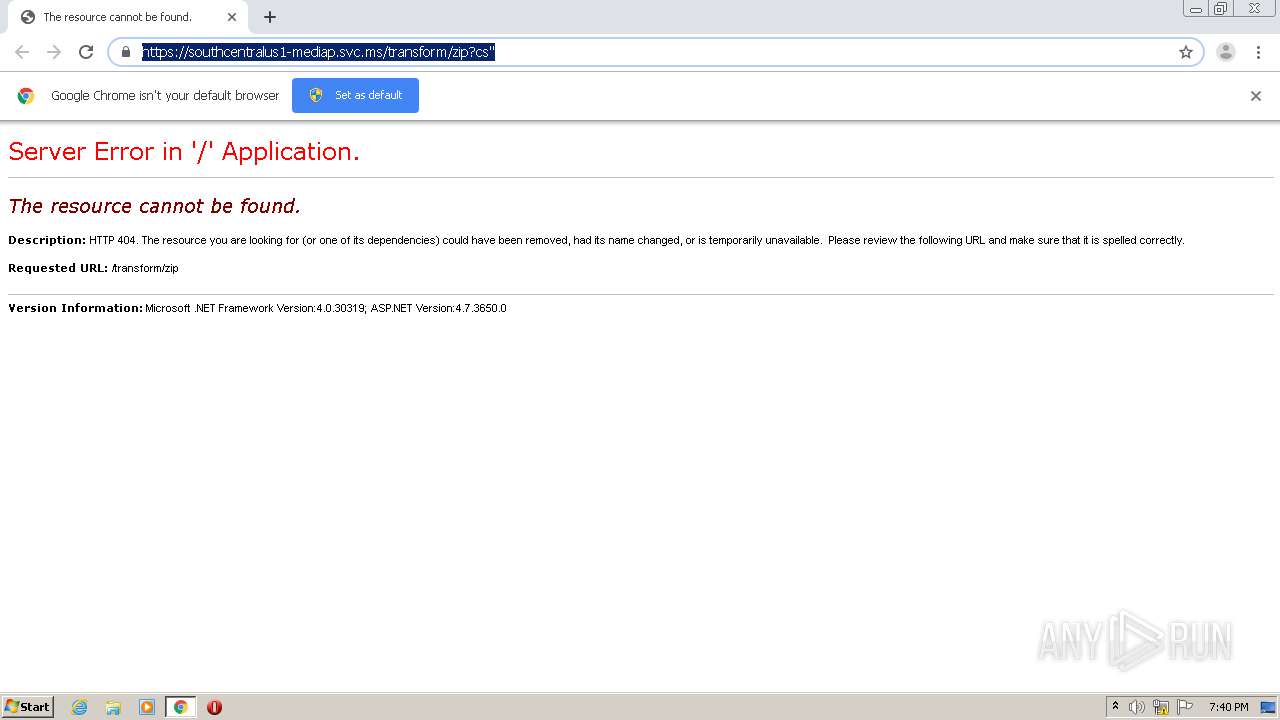The image size is (1280, 720).
Task: Bookmark this page with the star icon
Action: tap(1186, 52)
